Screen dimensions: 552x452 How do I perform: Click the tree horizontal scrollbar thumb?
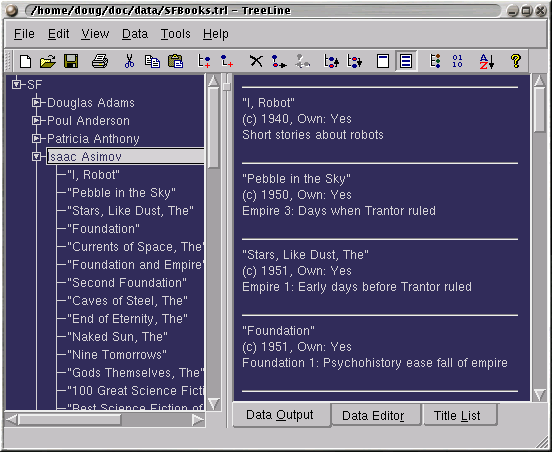[70, 420]
